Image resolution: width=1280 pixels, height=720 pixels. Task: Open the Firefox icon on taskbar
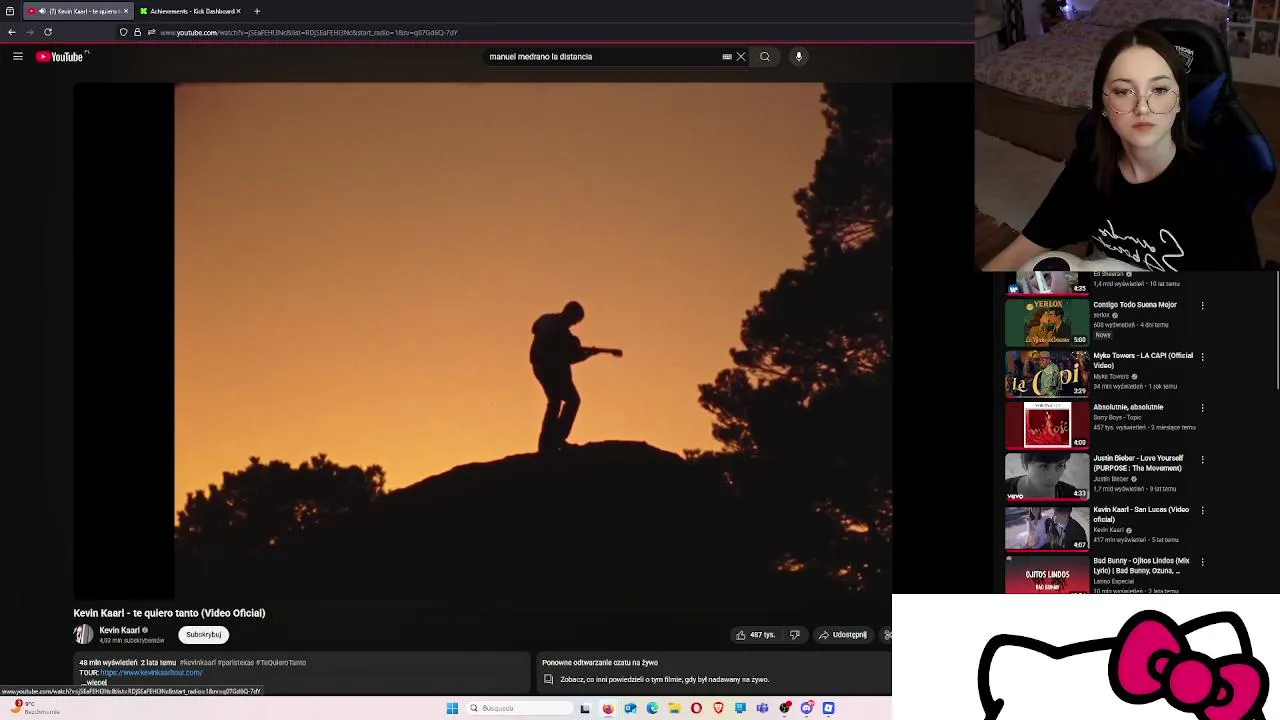click(608, 708)
